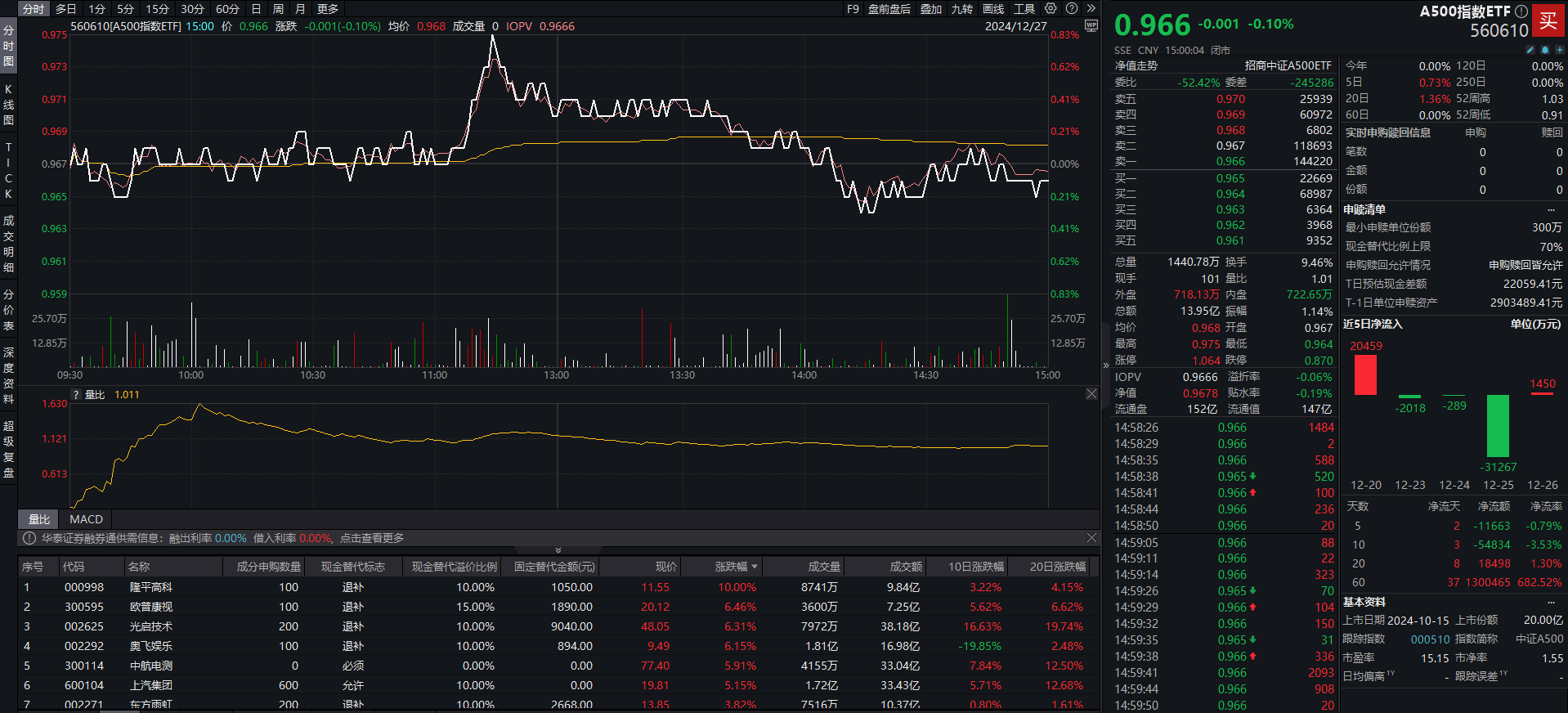The width and height of the screenshot is (1568, 713).
Task: Click the question mark icon beside 量比 indicator
Action: (76, 395)
